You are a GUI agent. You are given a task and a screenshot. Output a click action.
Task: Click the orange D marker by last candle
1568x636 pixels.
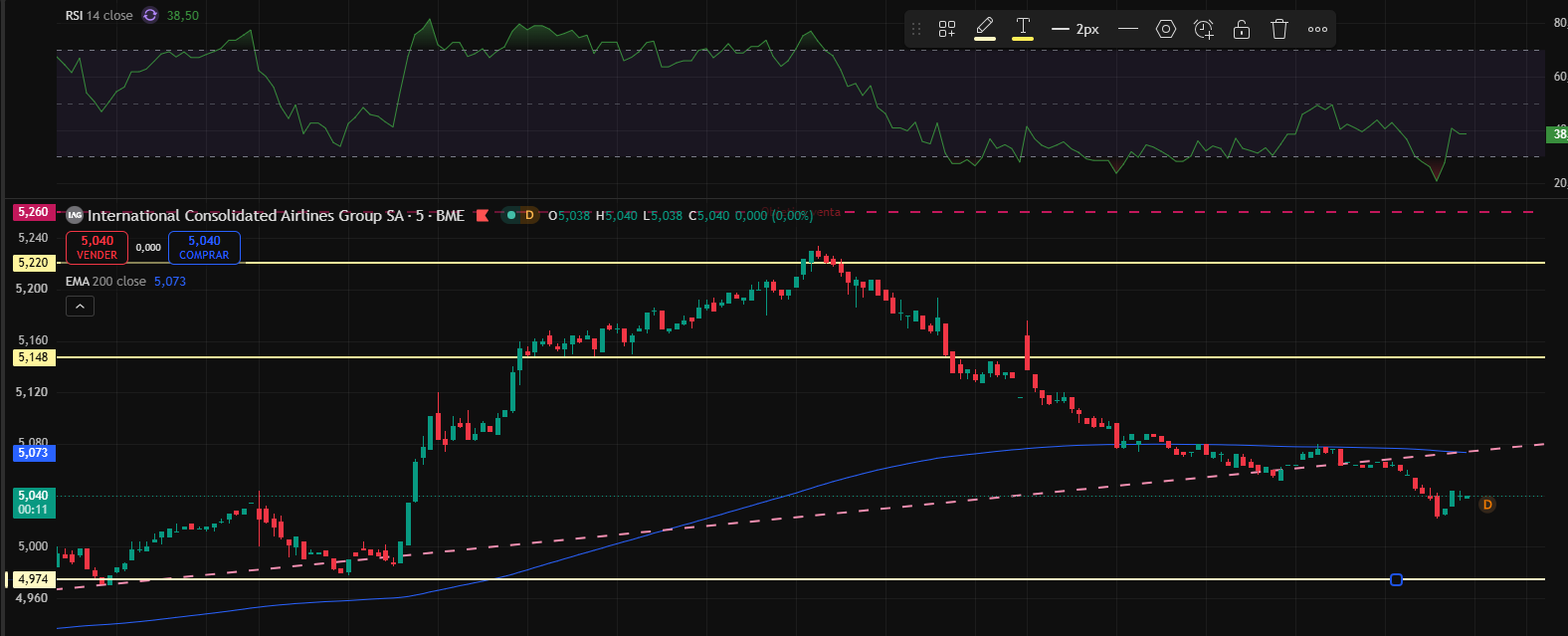[x=1487, y=505]
